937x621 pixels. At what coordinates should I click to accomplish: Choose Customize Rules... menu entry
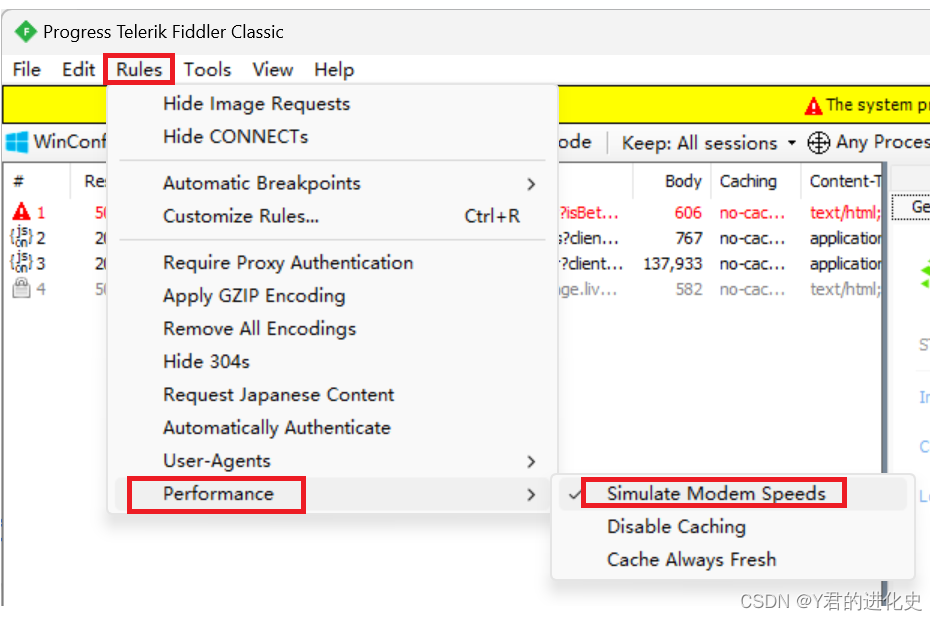point(332,216)
